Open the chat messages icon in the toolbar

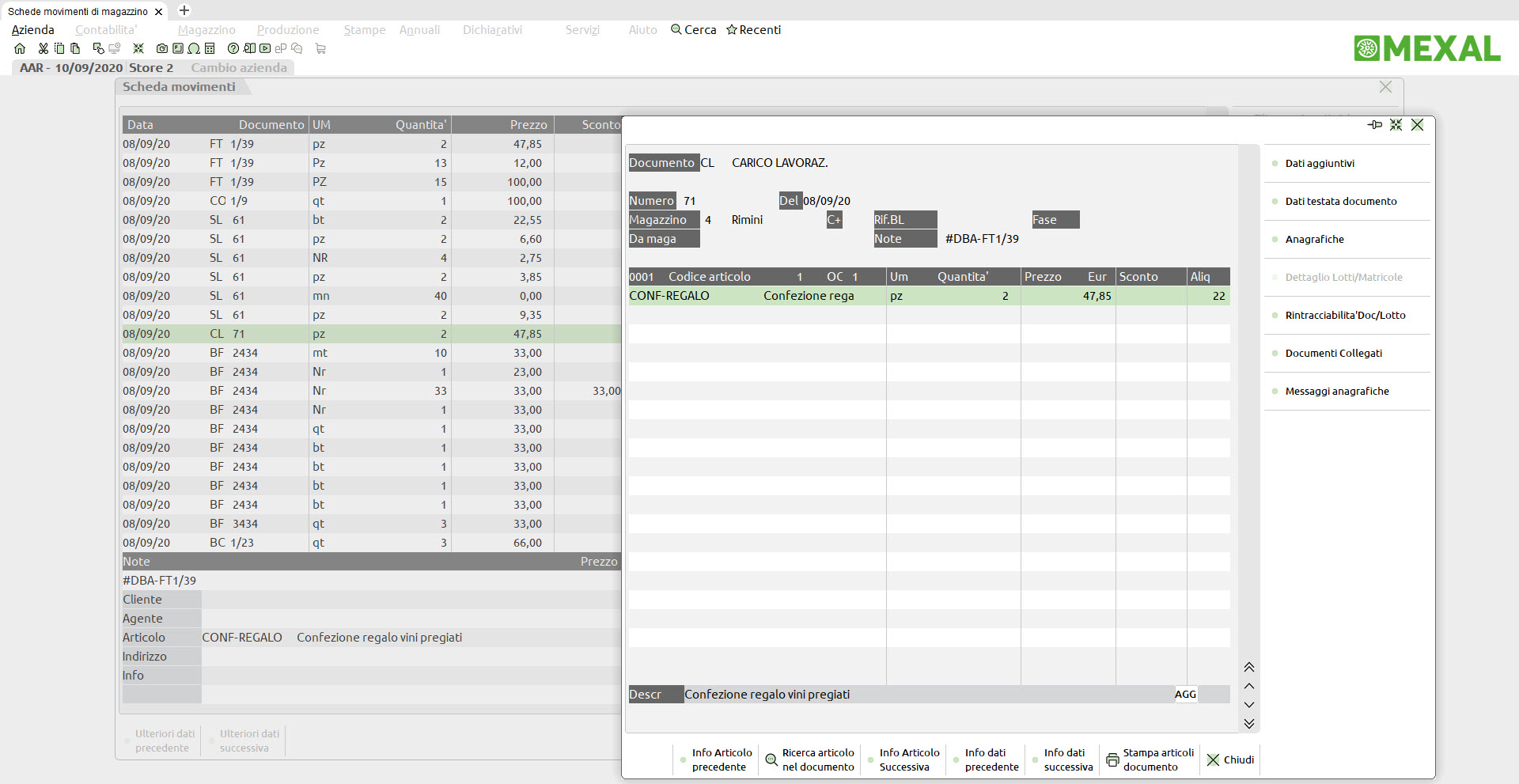[x=297, y=48]
